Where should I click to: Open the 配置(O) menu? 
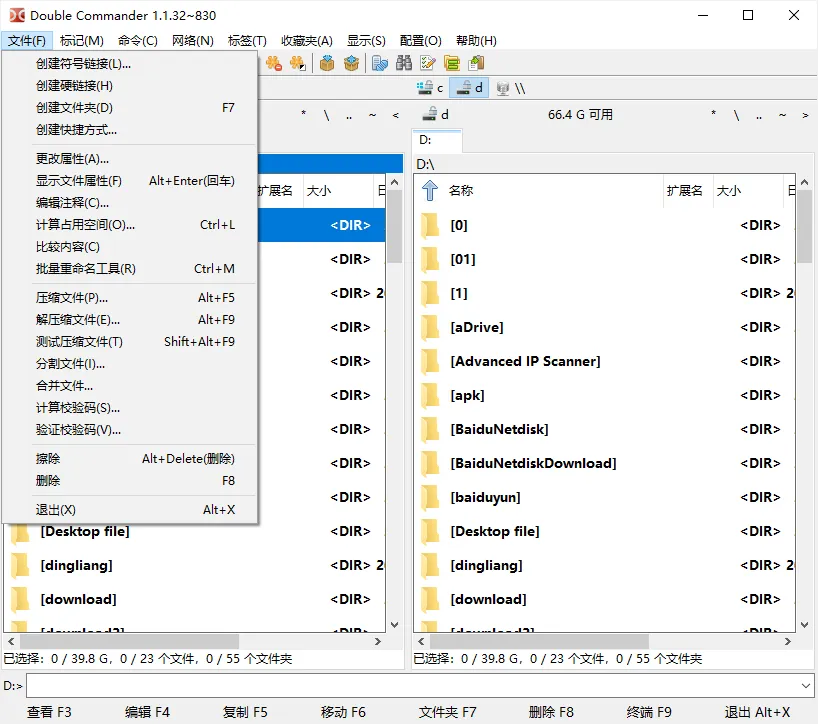point(420,40)
